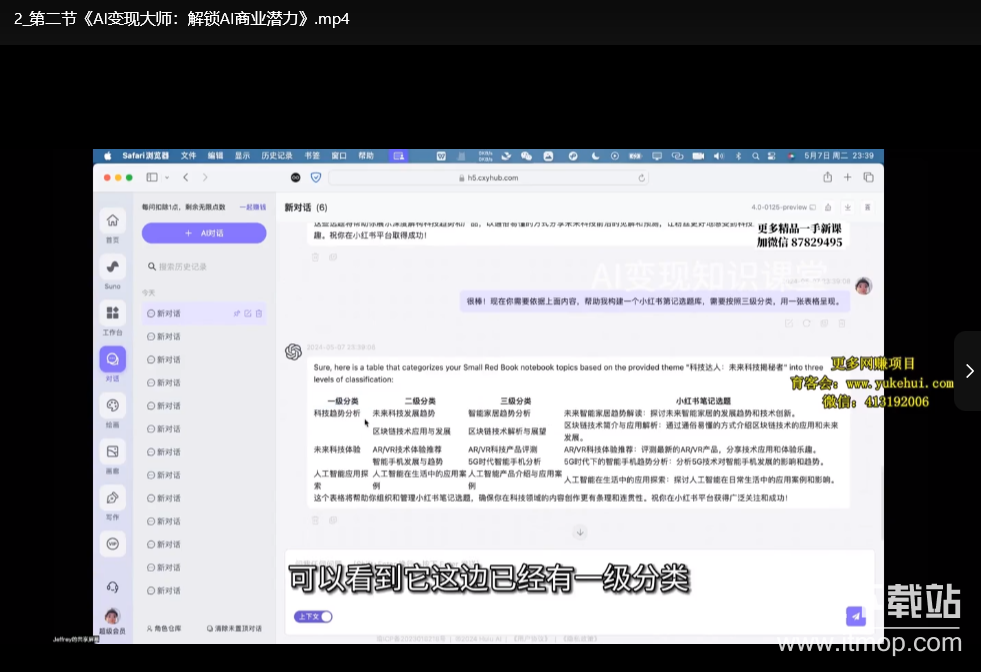Screen dimensions: 981x672
Task: Click the scroll-to-bottom down arrow in chat
Action: pyautogui.click(x=580, y=532)
